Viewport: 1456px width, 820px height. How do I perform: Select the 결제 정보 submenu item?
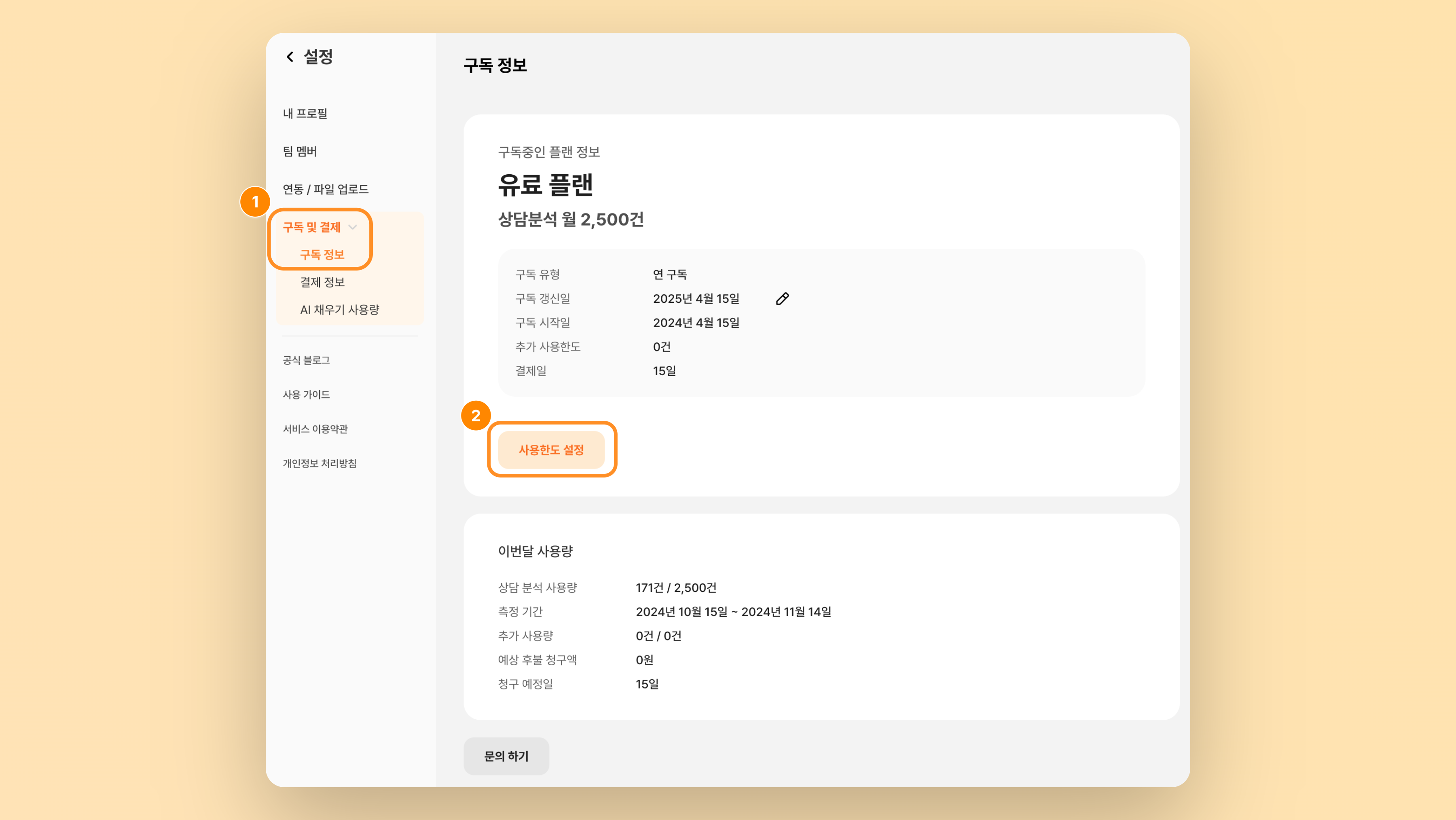click(x=322, y=282)
